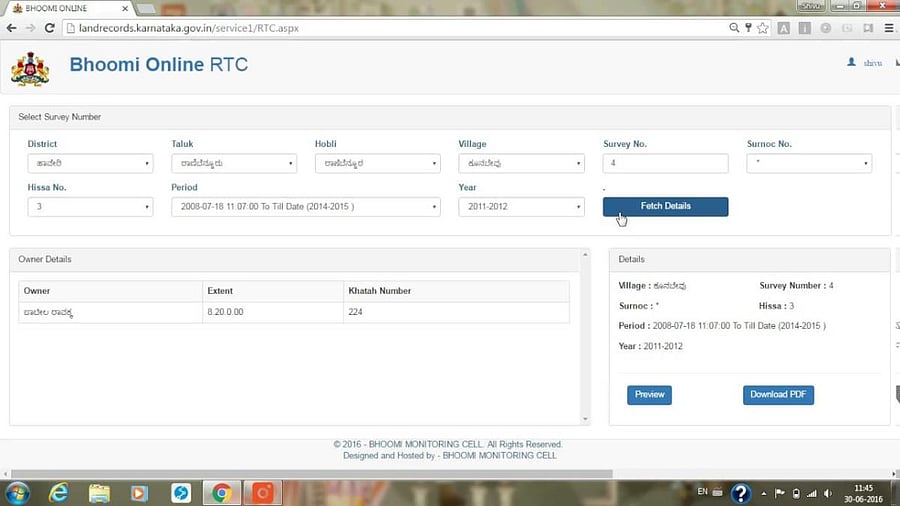Viewport: 900px width, 506px height.
Task: Click inside the Survey No. input field
Action: pyautogui.click(x=665, y=163)
